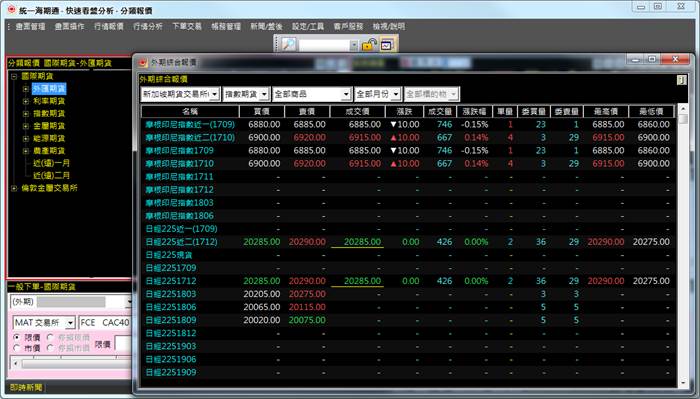Select 近(連)一月 in the category tree
Screen dimensions: 700x399
pyautogui.click(x=51, y=163)
